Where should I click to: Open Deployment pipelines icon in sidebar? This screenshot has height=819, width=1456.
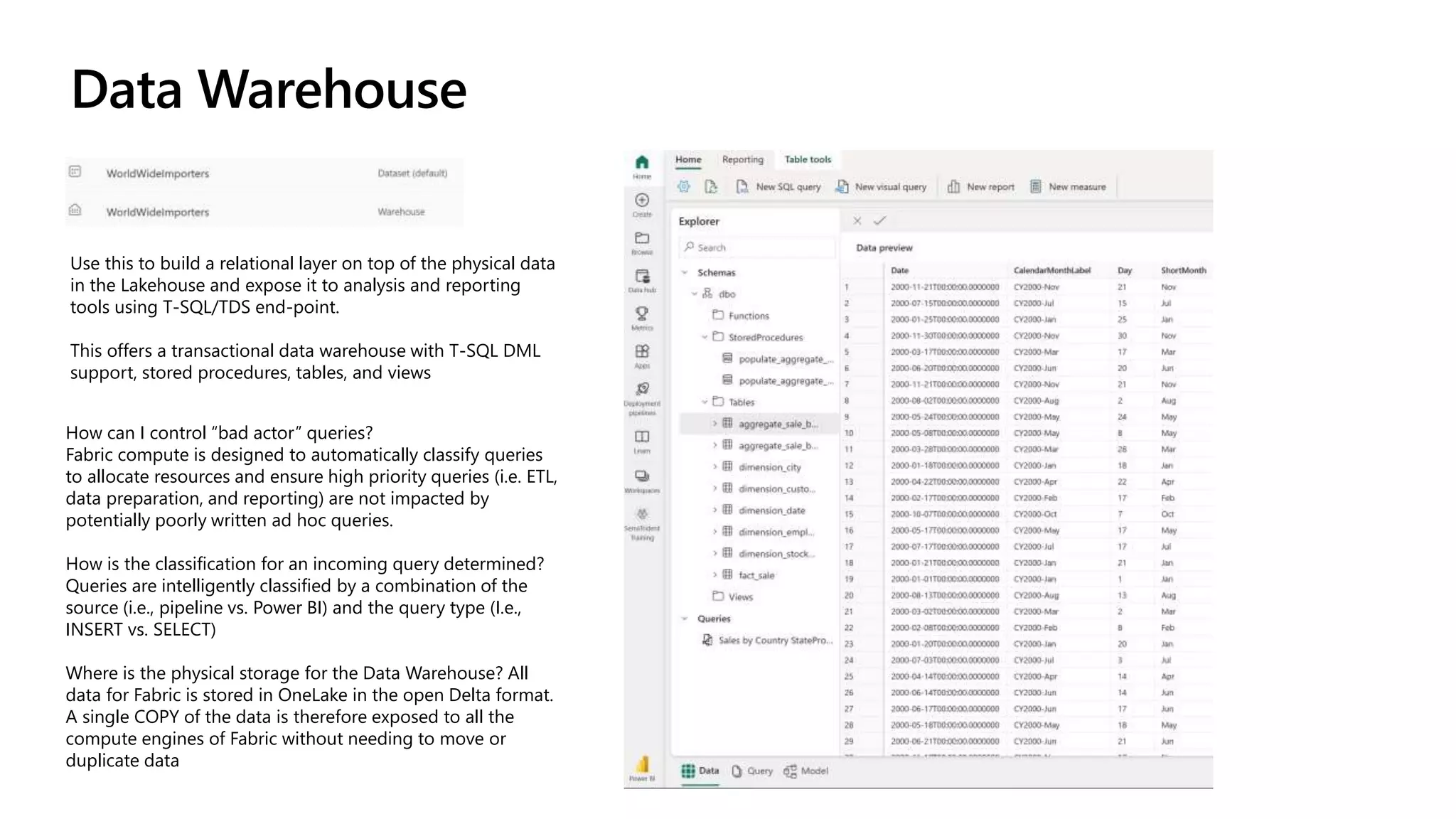pos(642,389)
